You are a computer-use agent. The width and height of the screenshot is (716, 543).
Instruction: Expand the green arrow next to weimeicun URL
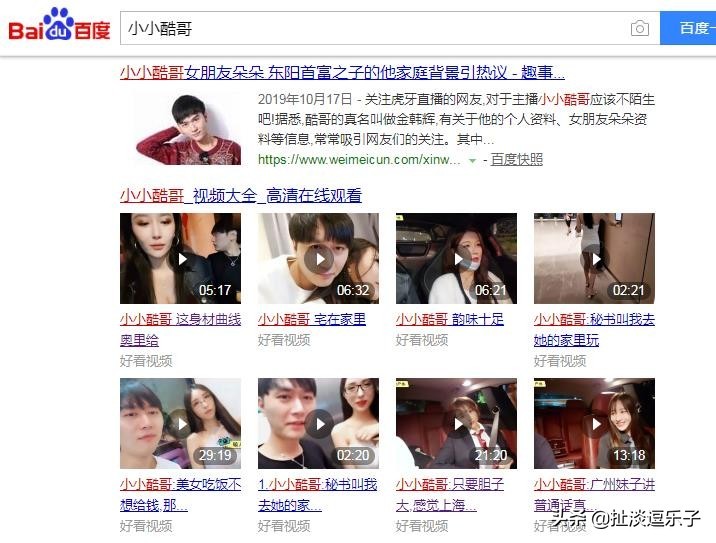pos(473,160)
